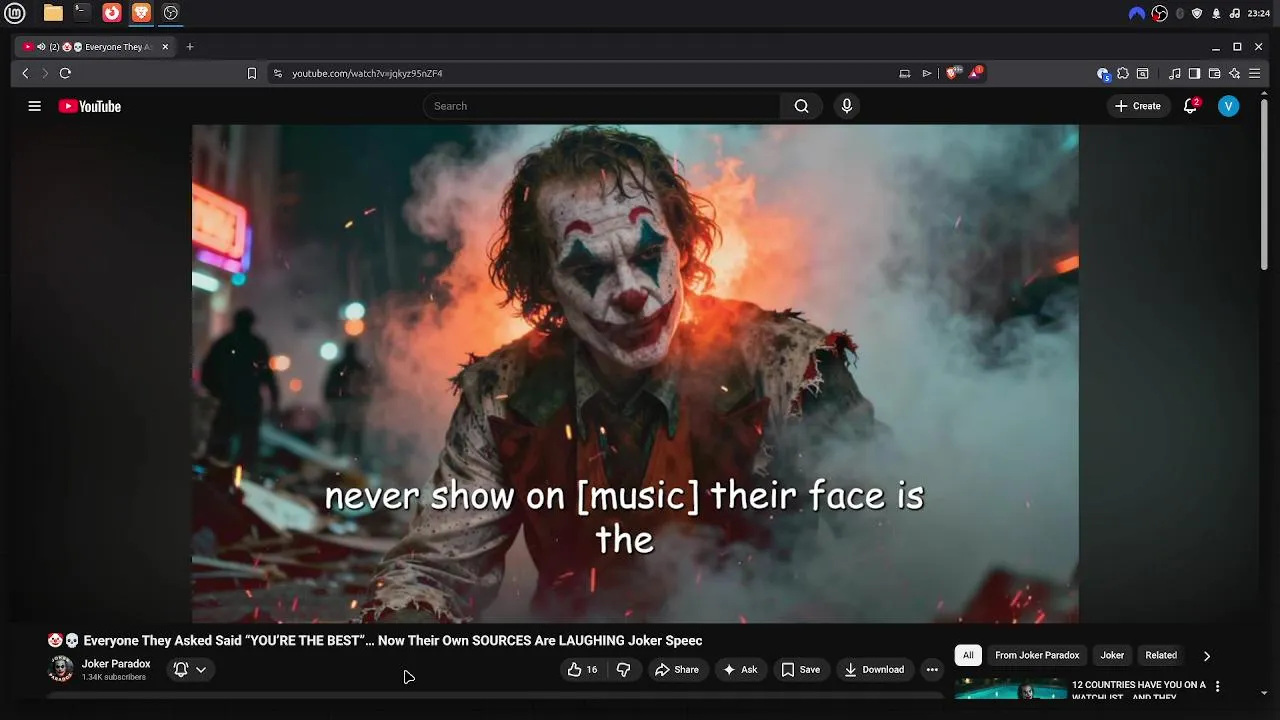Switch to OBS Studio in panel
1280x720 pixels.
pos(171,13)
